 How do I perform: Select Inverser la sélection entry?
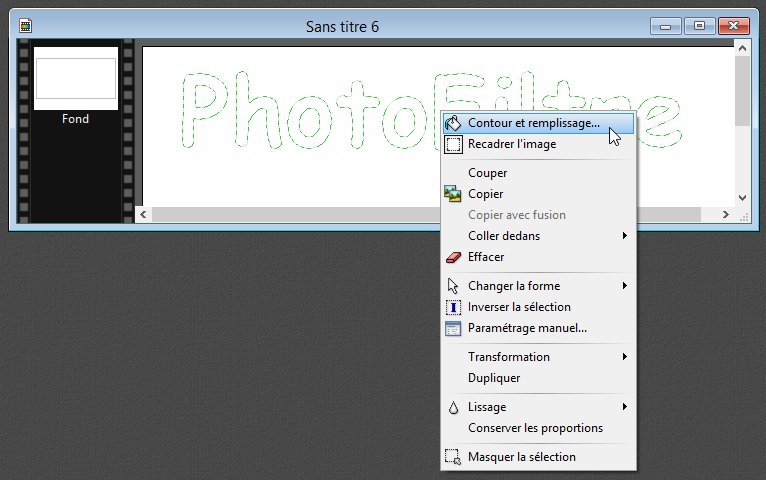538,307
